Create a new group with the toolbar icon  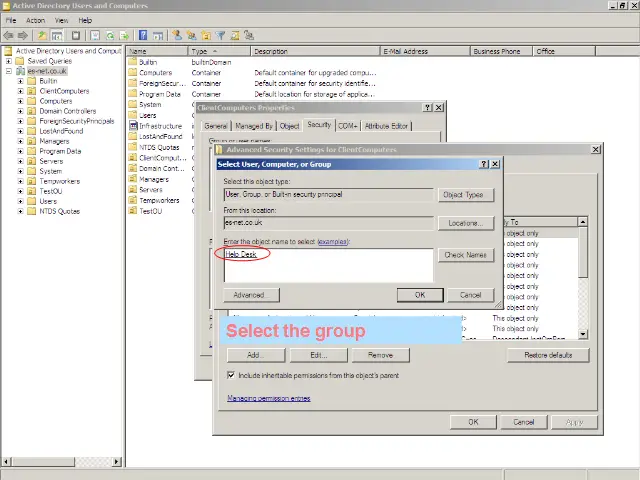tap(191, 36)
